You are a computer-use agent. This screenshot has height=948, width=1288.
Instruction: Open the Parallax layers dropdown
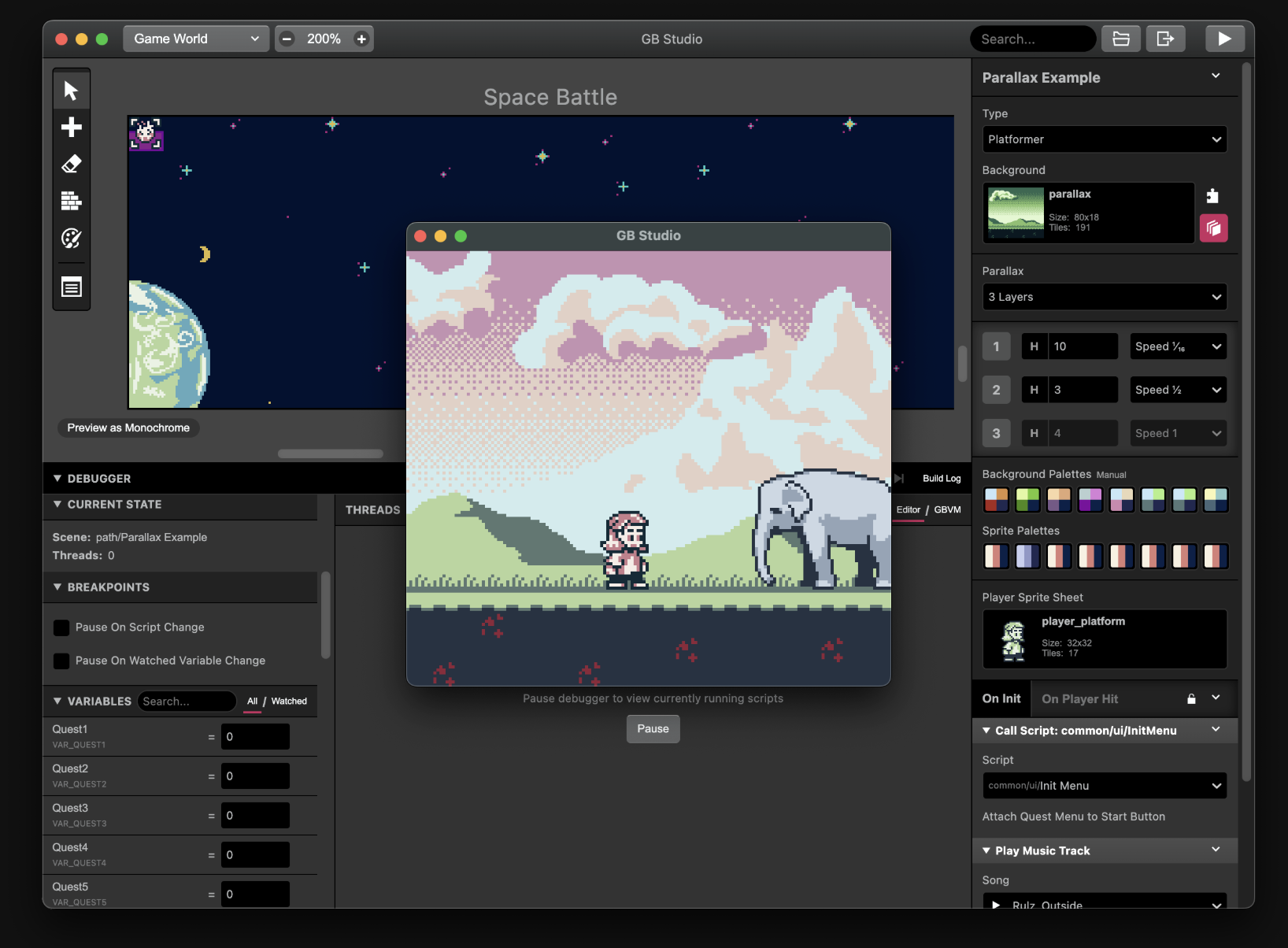[1104, 297]
